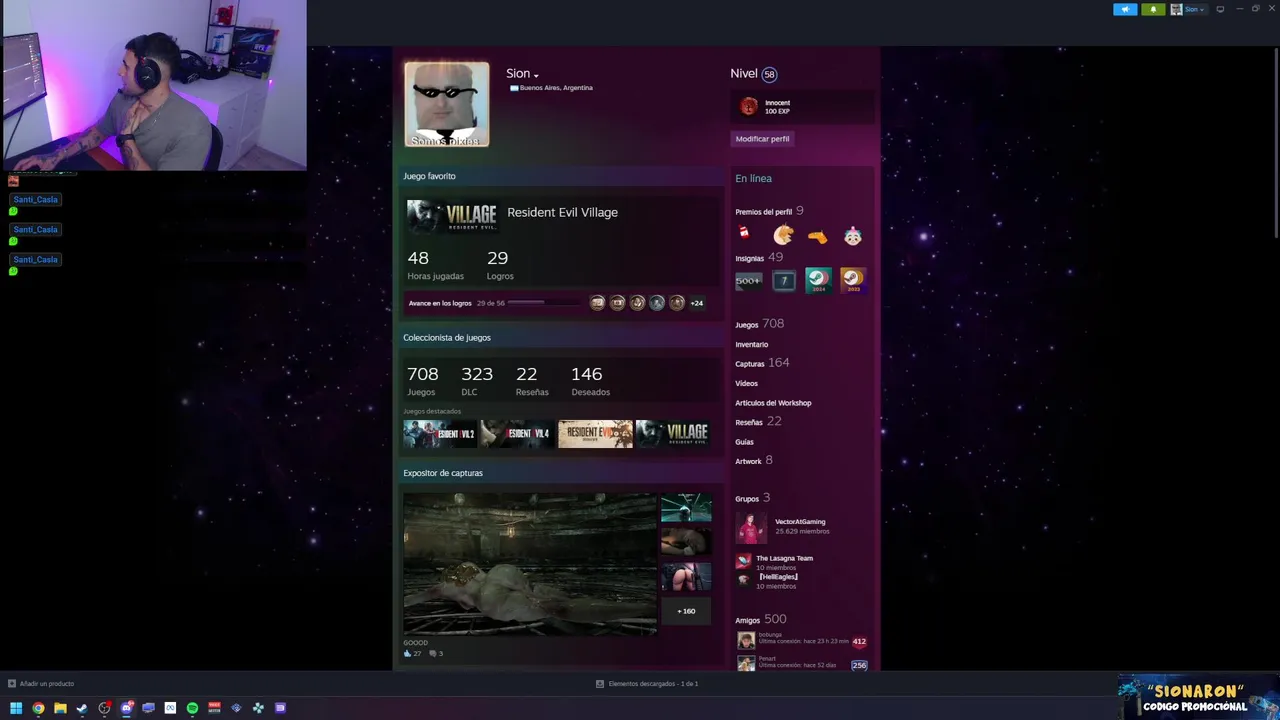
Task: Open the Steam 2023 badge
Action: [852, 281]
